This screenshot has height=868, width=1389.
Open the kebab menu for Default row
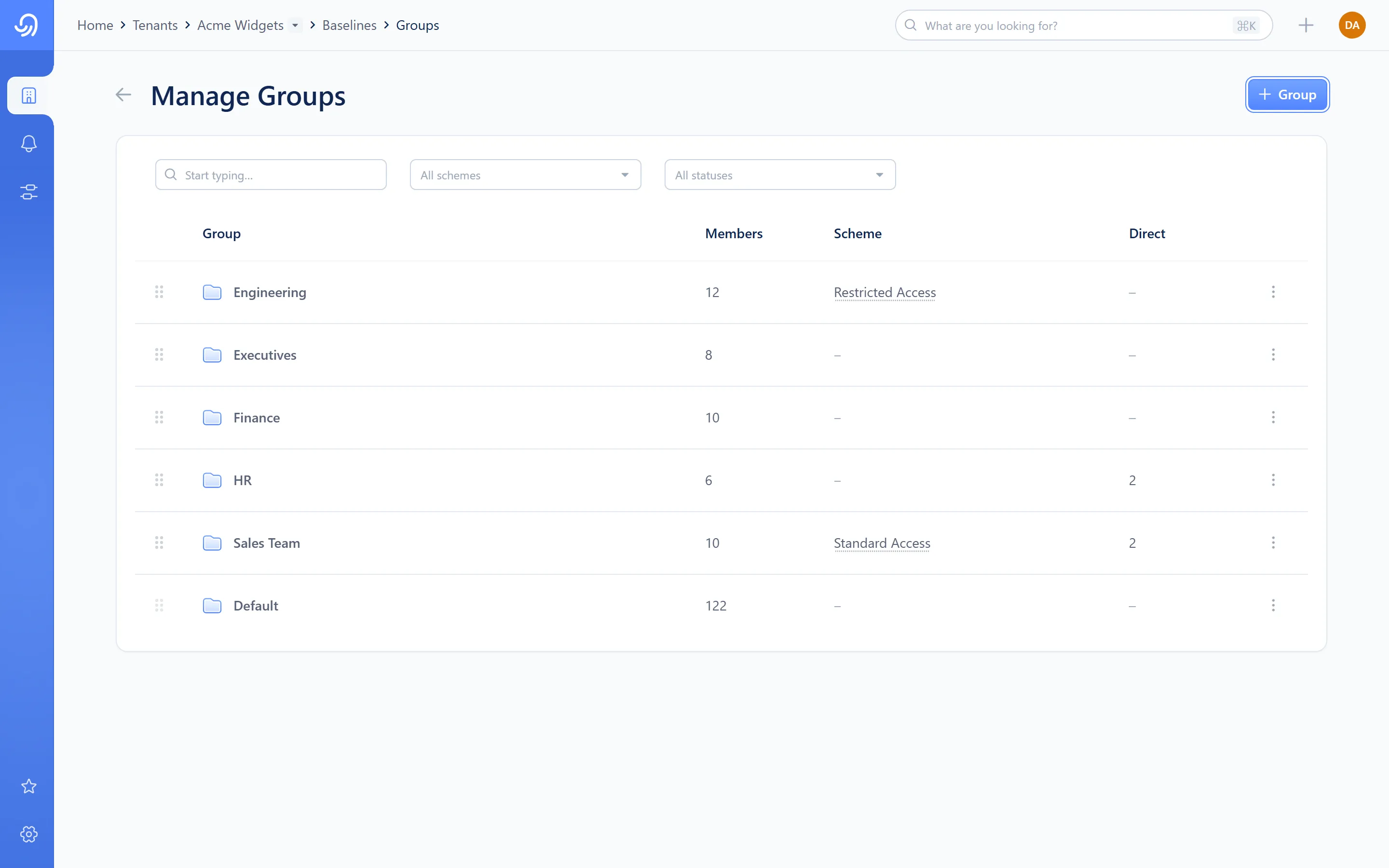1273,606
